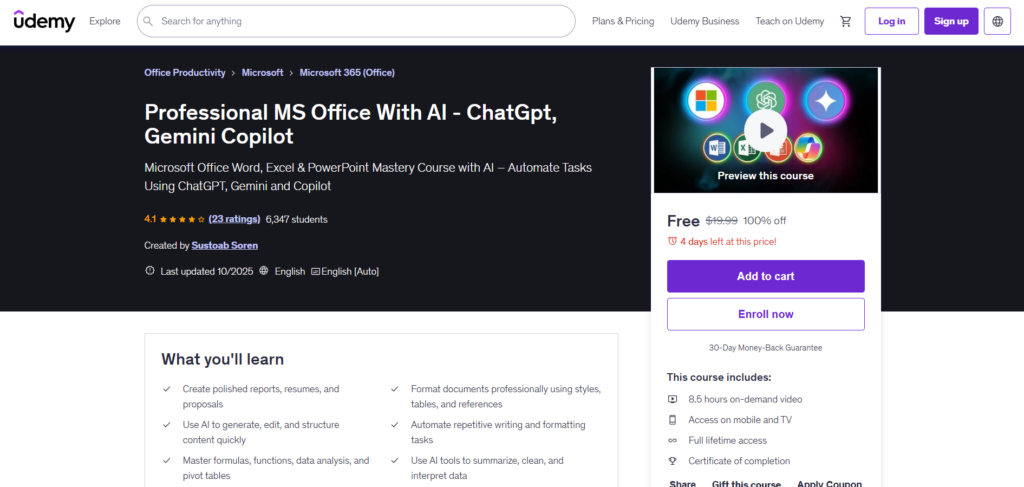Click the crossed-out $19.99 price
Viewport: 1024px width, 487px height.
coord(721,221)
